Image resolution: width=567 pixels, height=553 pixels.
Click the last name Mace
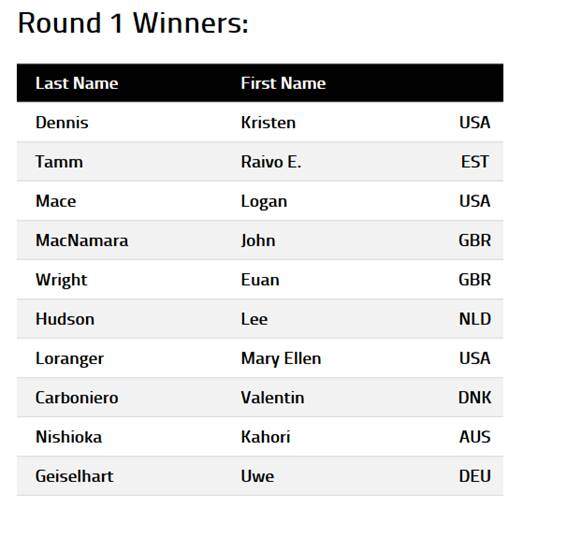click(56, 201)
